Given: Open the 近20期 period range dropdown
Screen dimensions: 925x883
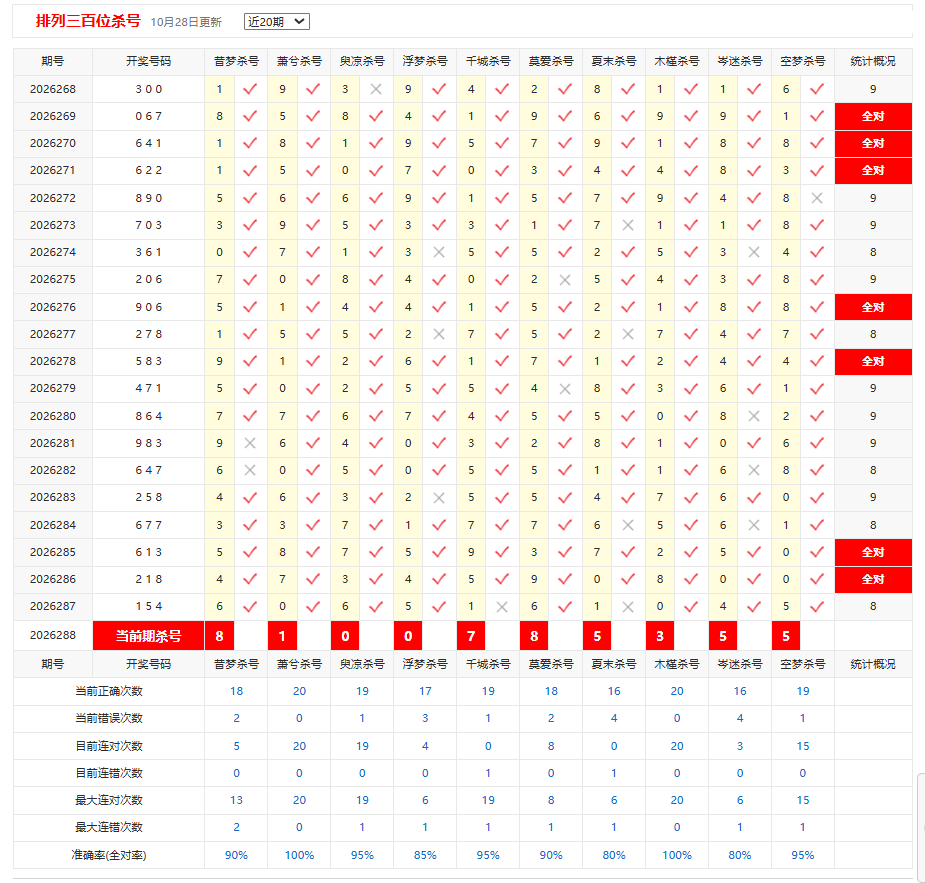Looking at the screenshot, I should click(277, 22).
